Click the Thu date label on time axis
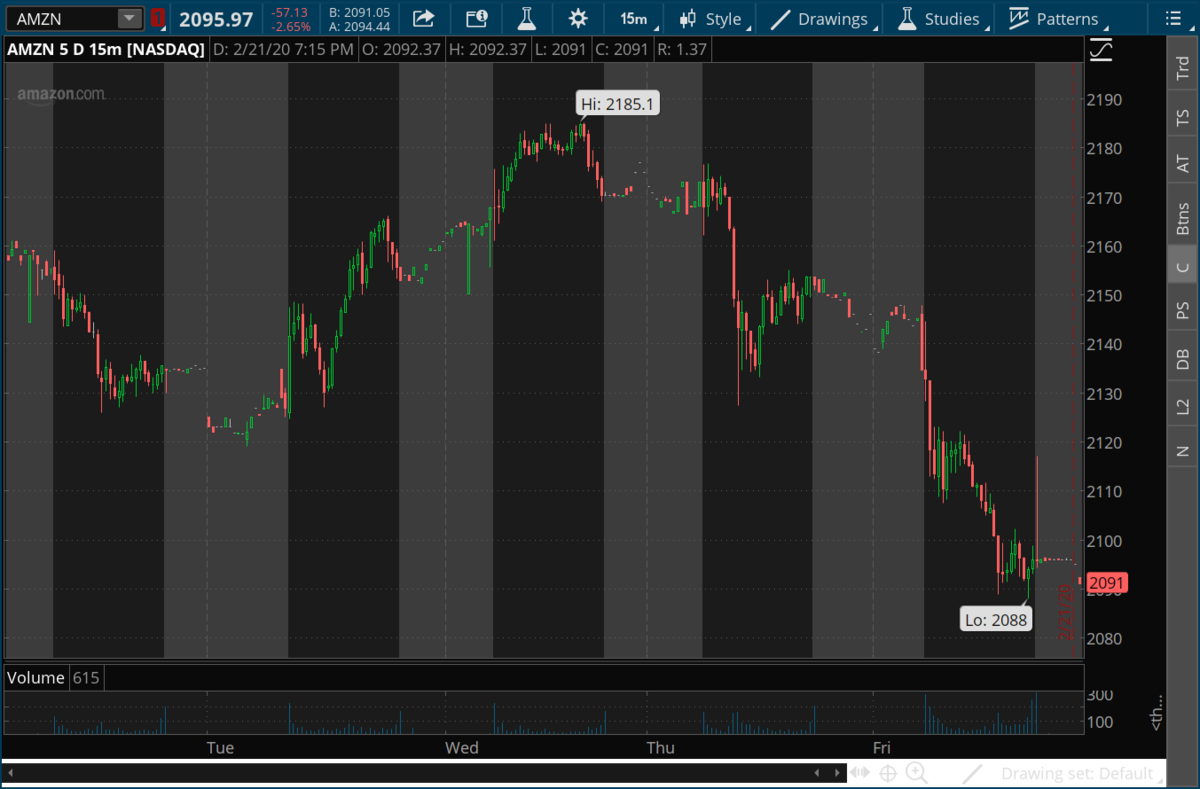Viewport: 1200px width, 789px height. 661,748
